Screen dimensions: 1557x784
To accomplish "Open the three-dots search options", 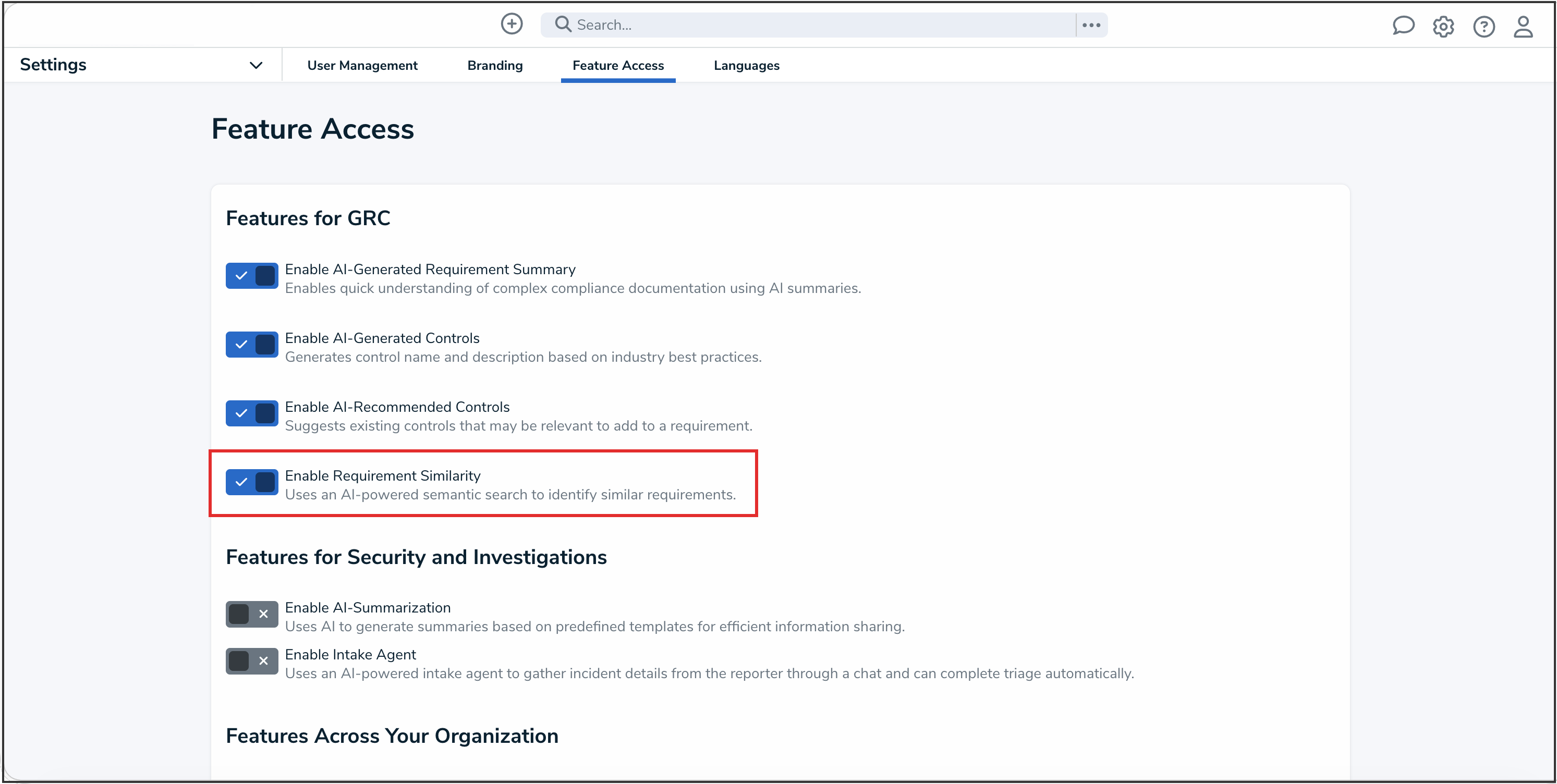I will 1091,25.
